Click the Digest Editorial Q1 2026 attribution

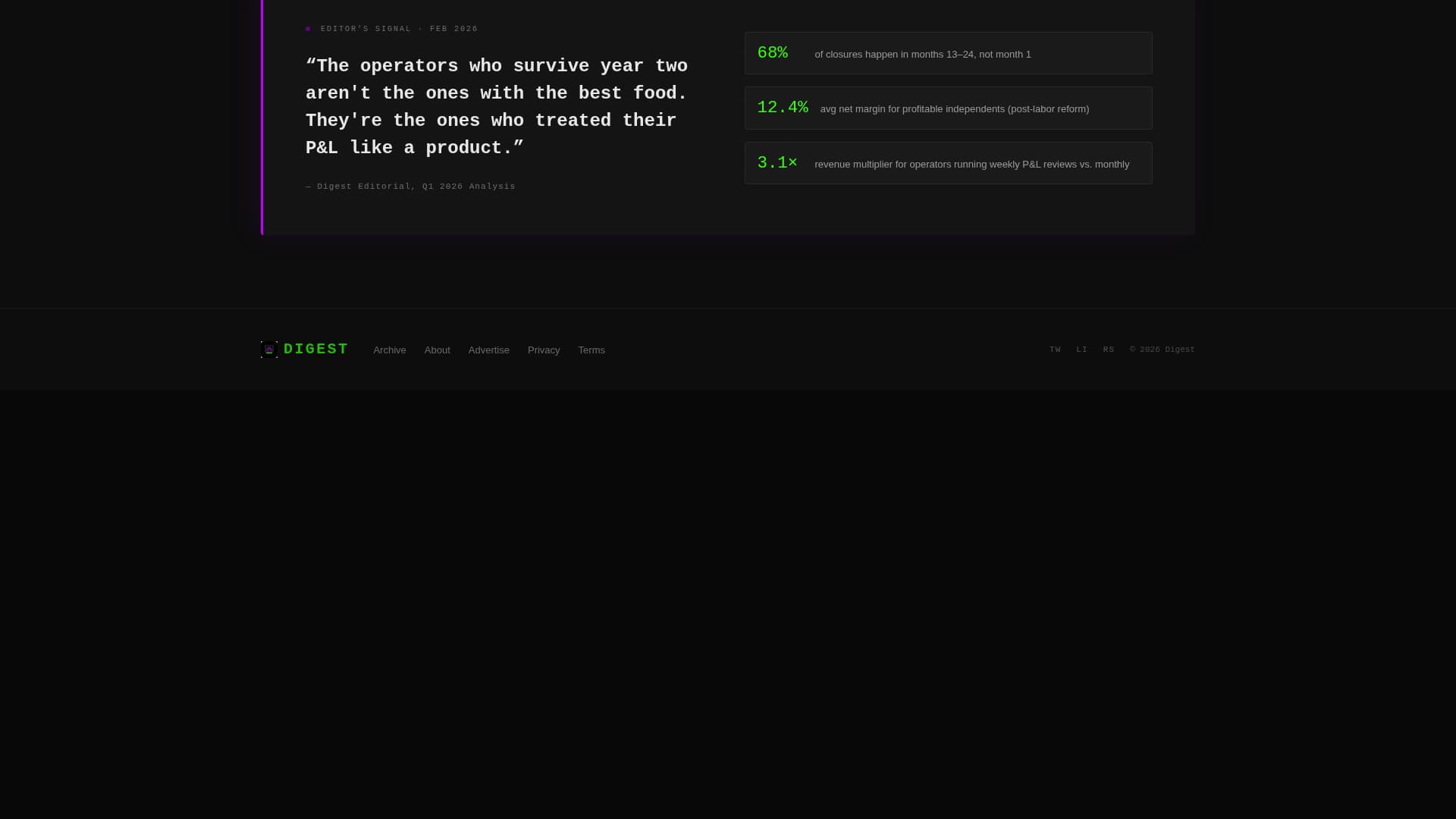410,187
